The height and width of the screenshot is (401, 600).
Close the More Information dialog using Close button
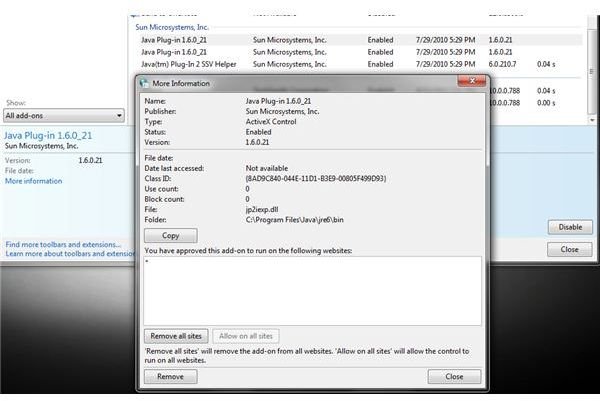click(454, 377)
